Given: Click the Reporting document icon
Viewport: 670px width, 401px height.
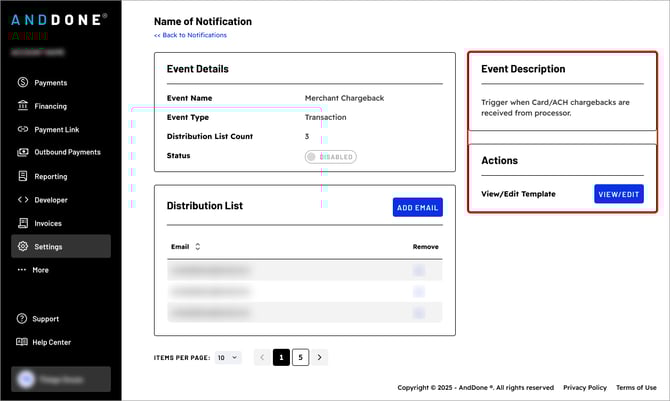Looking at the screenshot, I should pyautogui.click(x=23, y=176).
